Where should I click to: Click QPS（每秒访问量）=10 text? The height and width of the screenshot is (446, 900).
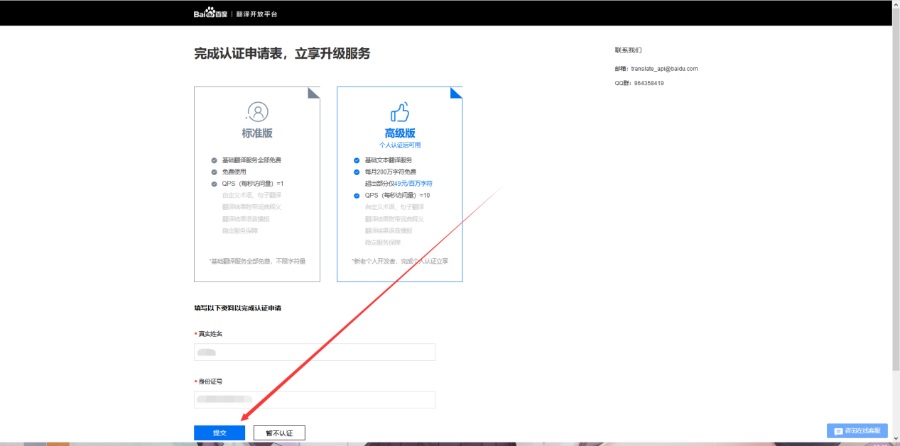tap(397, 196)
